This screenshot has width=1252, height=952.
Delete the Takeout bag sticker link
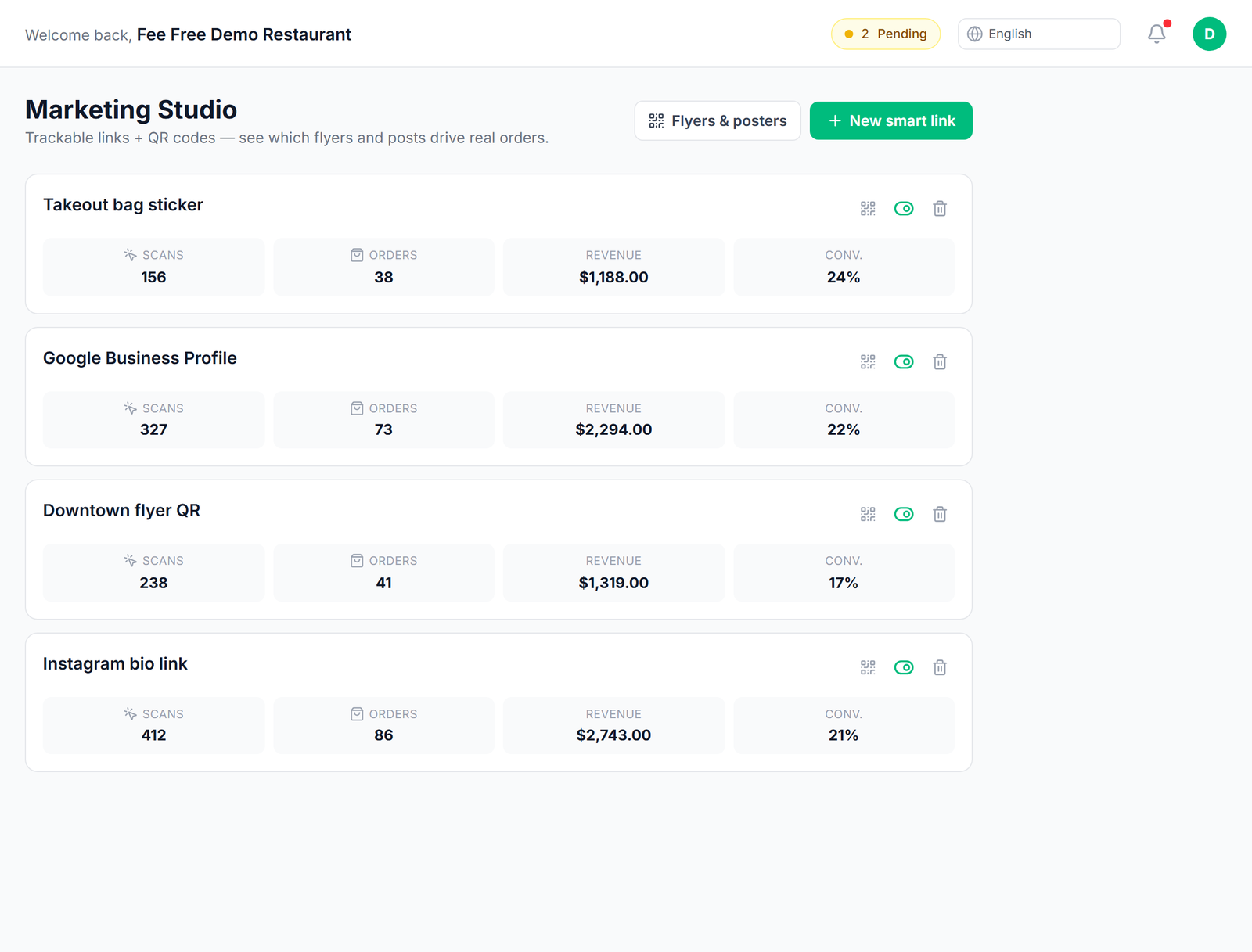tap(940, 208)
